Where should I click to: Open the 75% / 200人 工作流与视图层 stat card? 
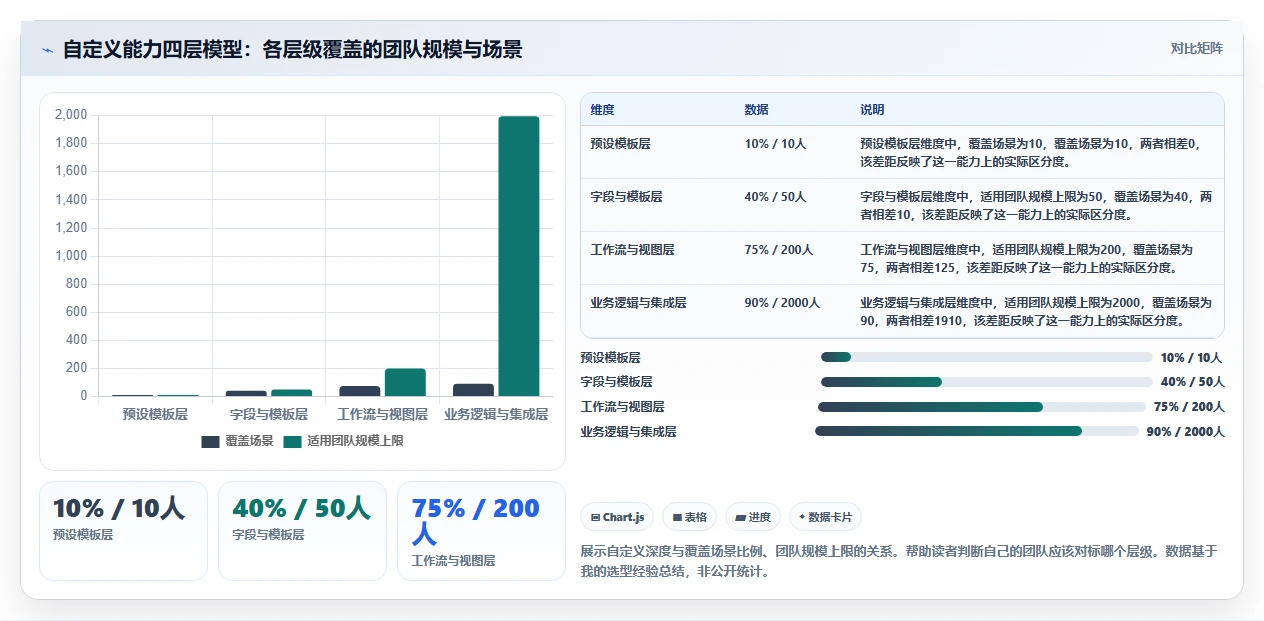click(x=481, y=531)
